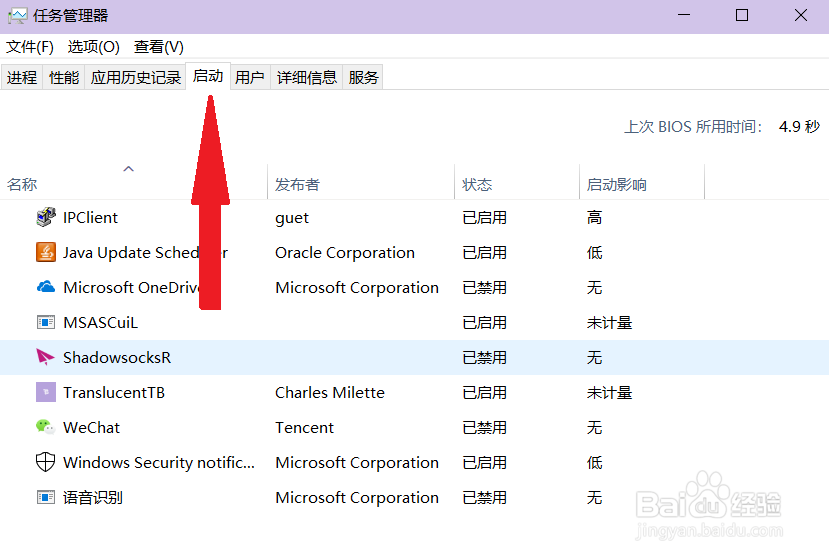Select the Java Update Scheduler entry name

pos(145,252)
